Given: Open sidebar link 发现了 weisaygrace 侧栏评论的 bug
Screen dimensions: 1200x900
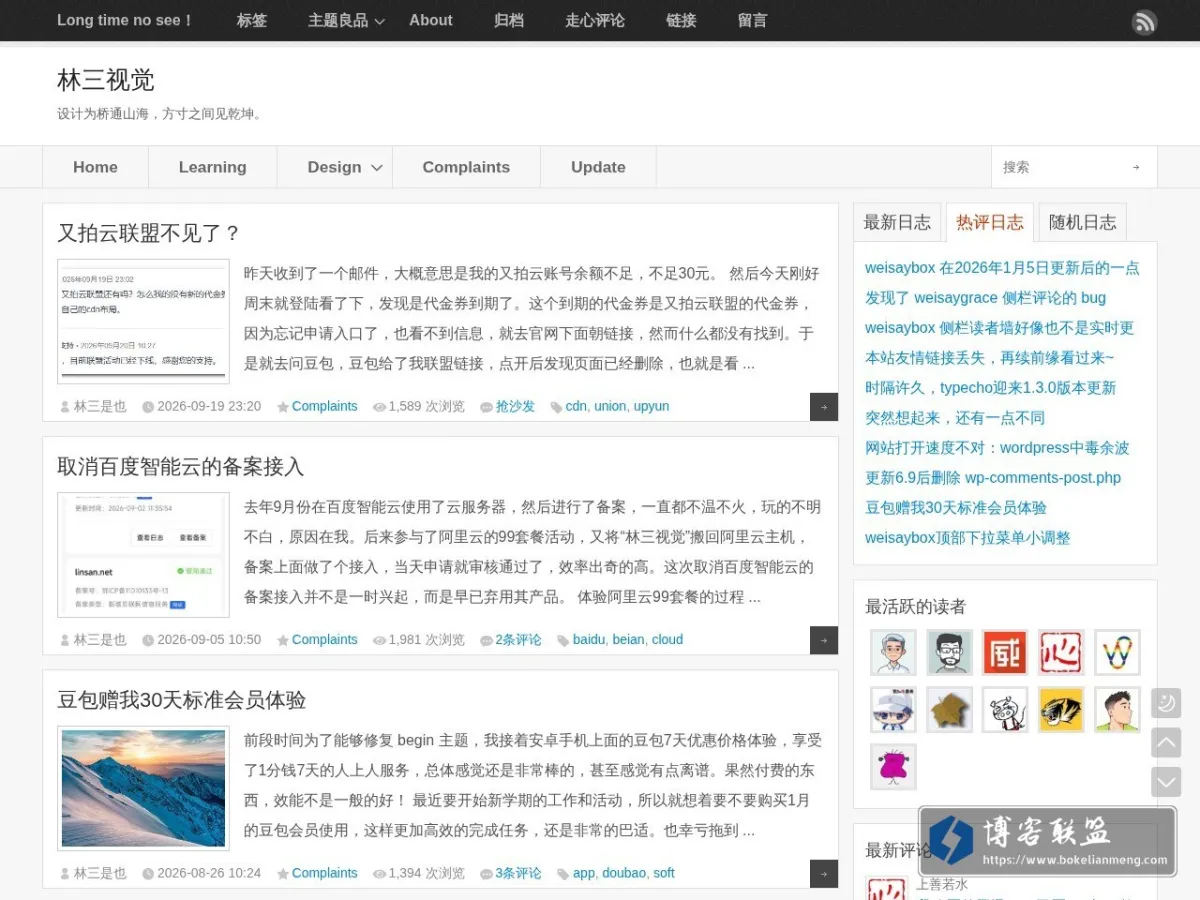Looking at the screenshot, I should point(985,297).
